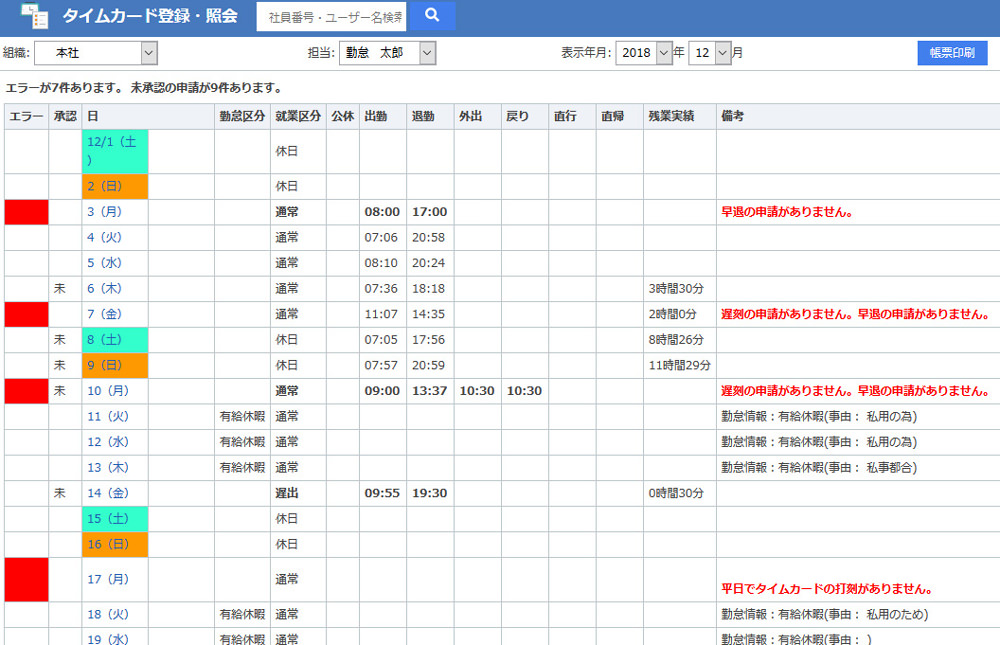Click the タイムカード登録・照会 page title
1000x645 pixels.
(150, 16)
